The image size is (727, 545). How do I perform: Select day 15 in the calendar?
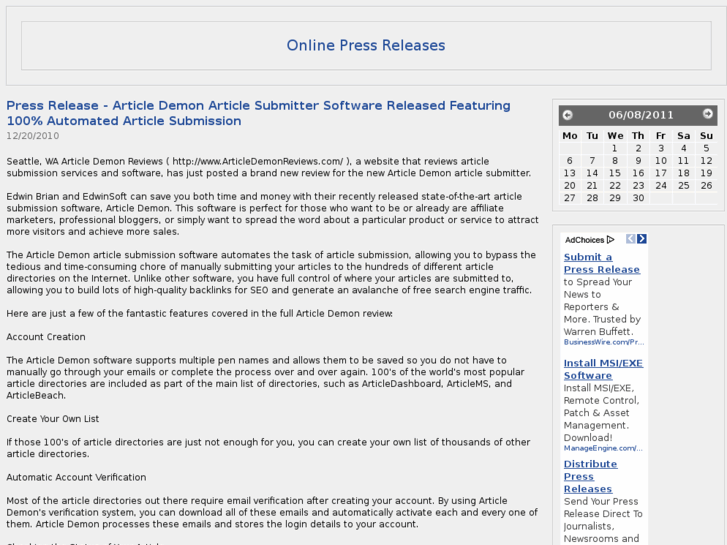click(x=615, y=173)
